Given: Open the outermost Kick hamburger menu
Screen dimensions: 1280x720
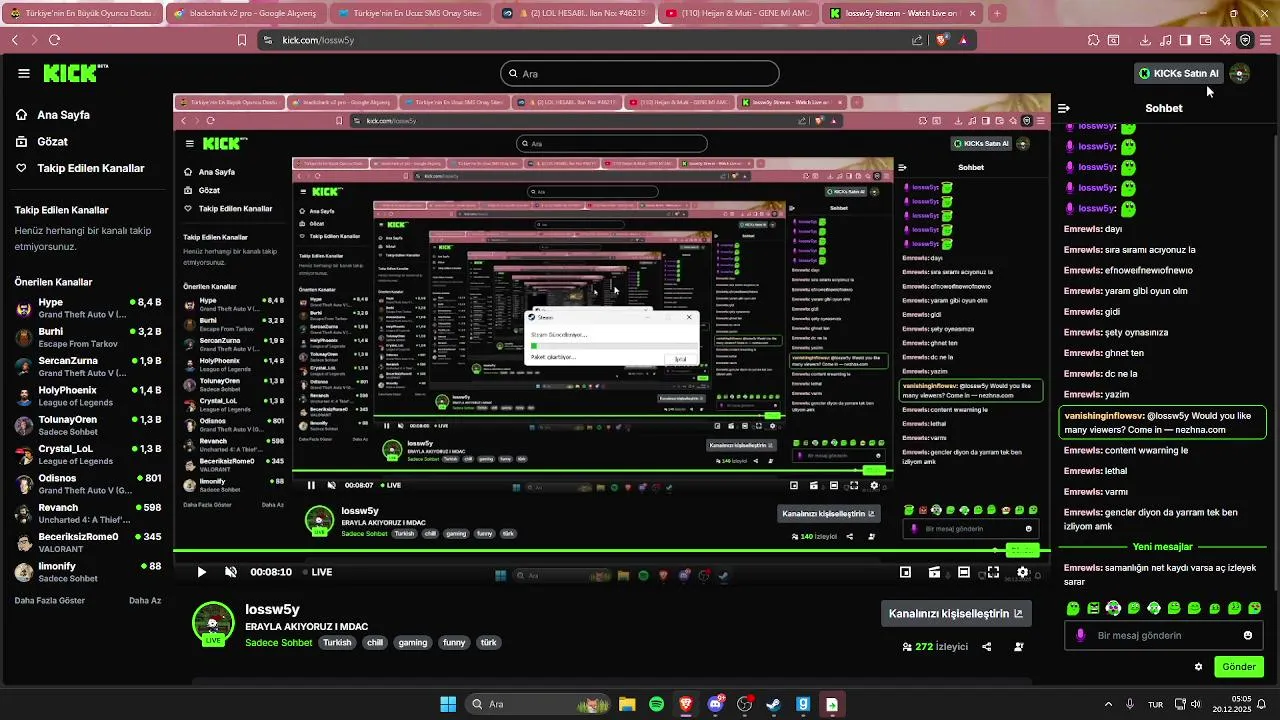Looking at the screenshot, I should point(24,73).
